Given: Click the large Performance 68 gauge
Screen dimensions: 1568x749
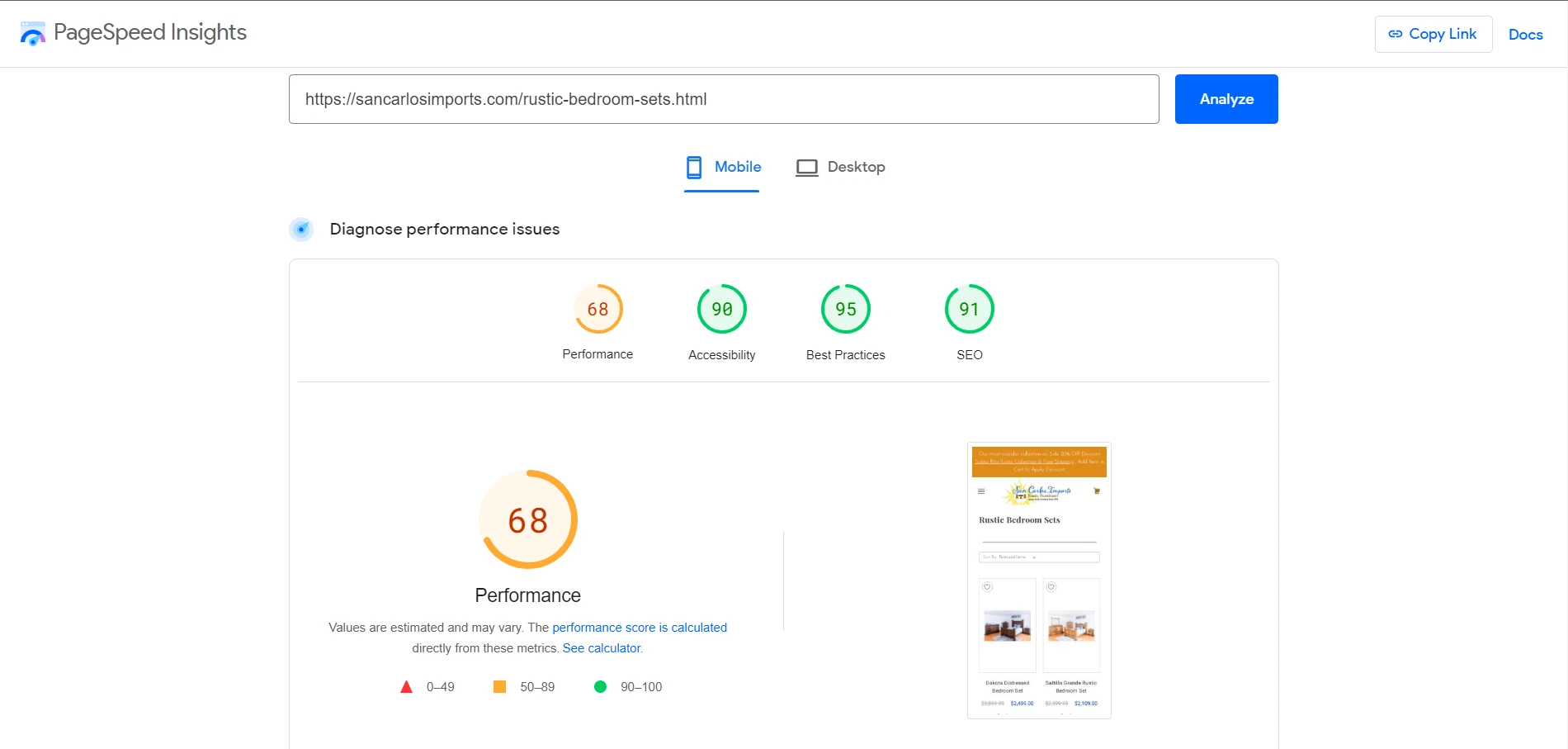Looking at the screenshot, I should point(528,519).
